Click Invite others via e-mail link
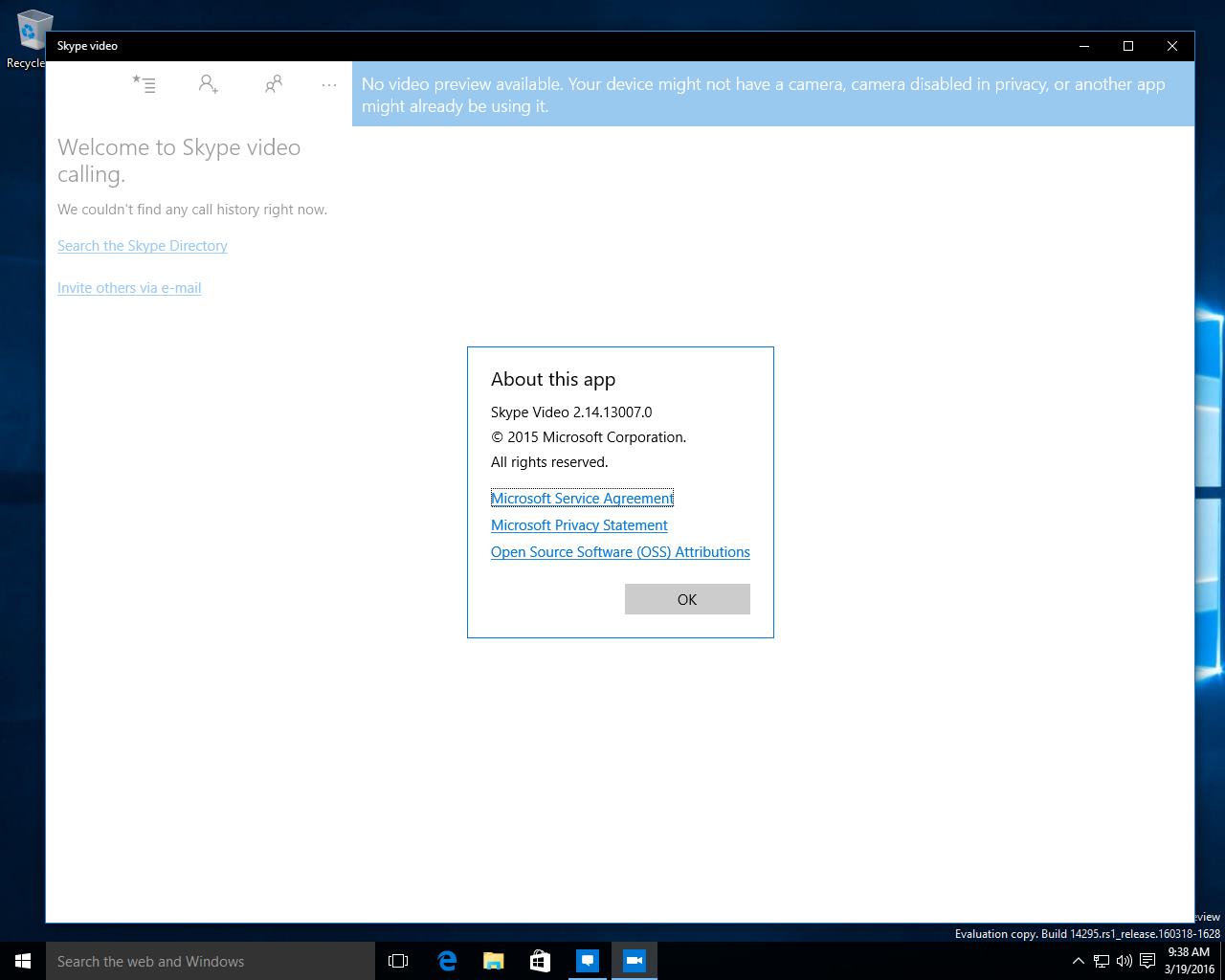This screenshot has width=1225, height=980. [x=129, y=288]
